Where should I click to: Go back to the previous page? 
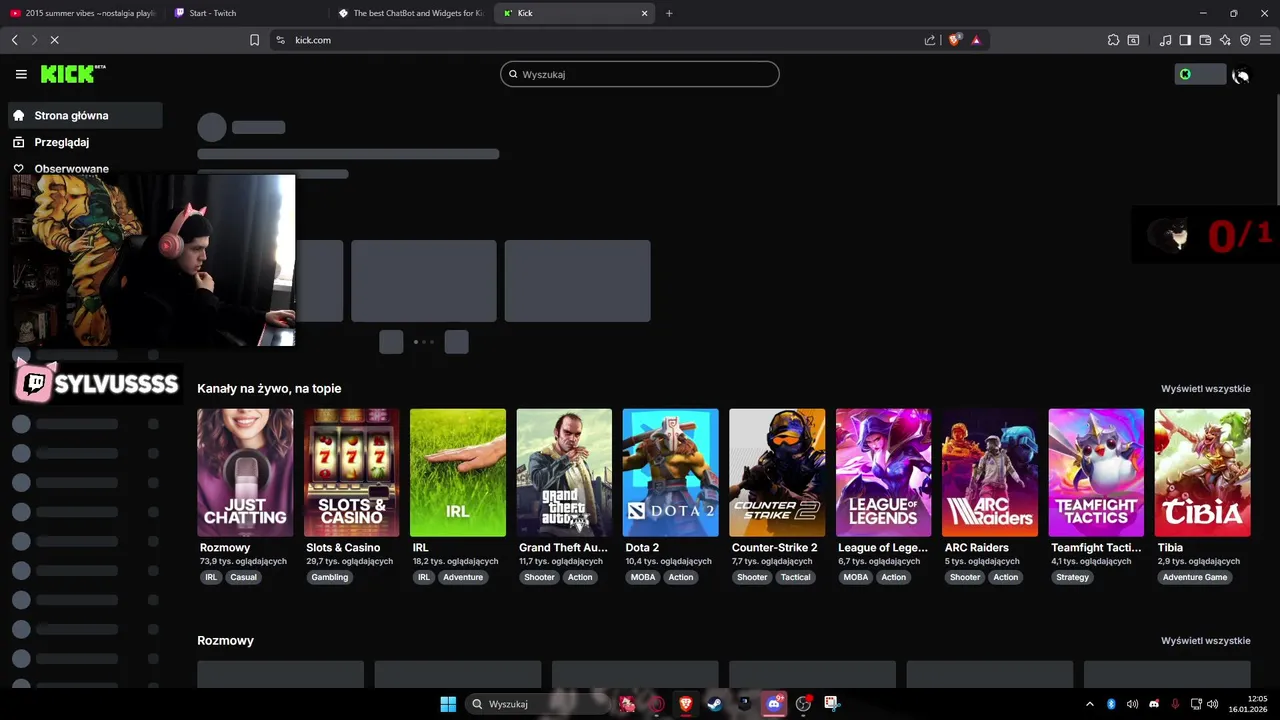[14, 40]
